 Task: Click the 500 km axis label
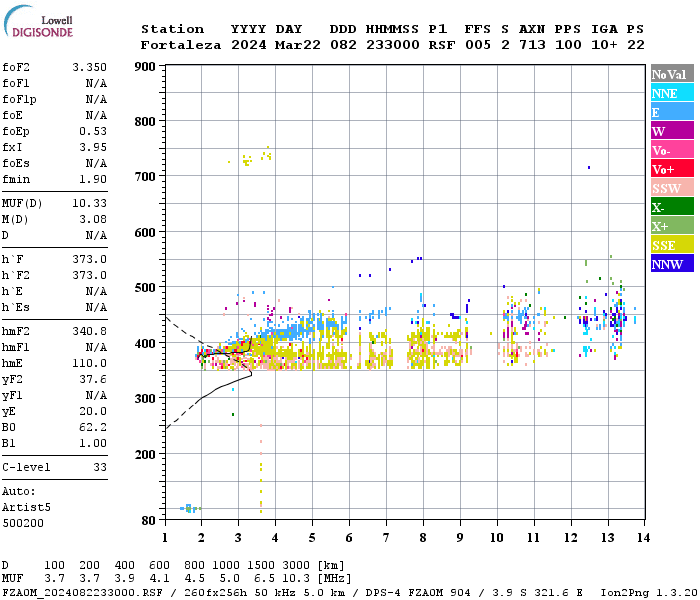tap(145, 288)
